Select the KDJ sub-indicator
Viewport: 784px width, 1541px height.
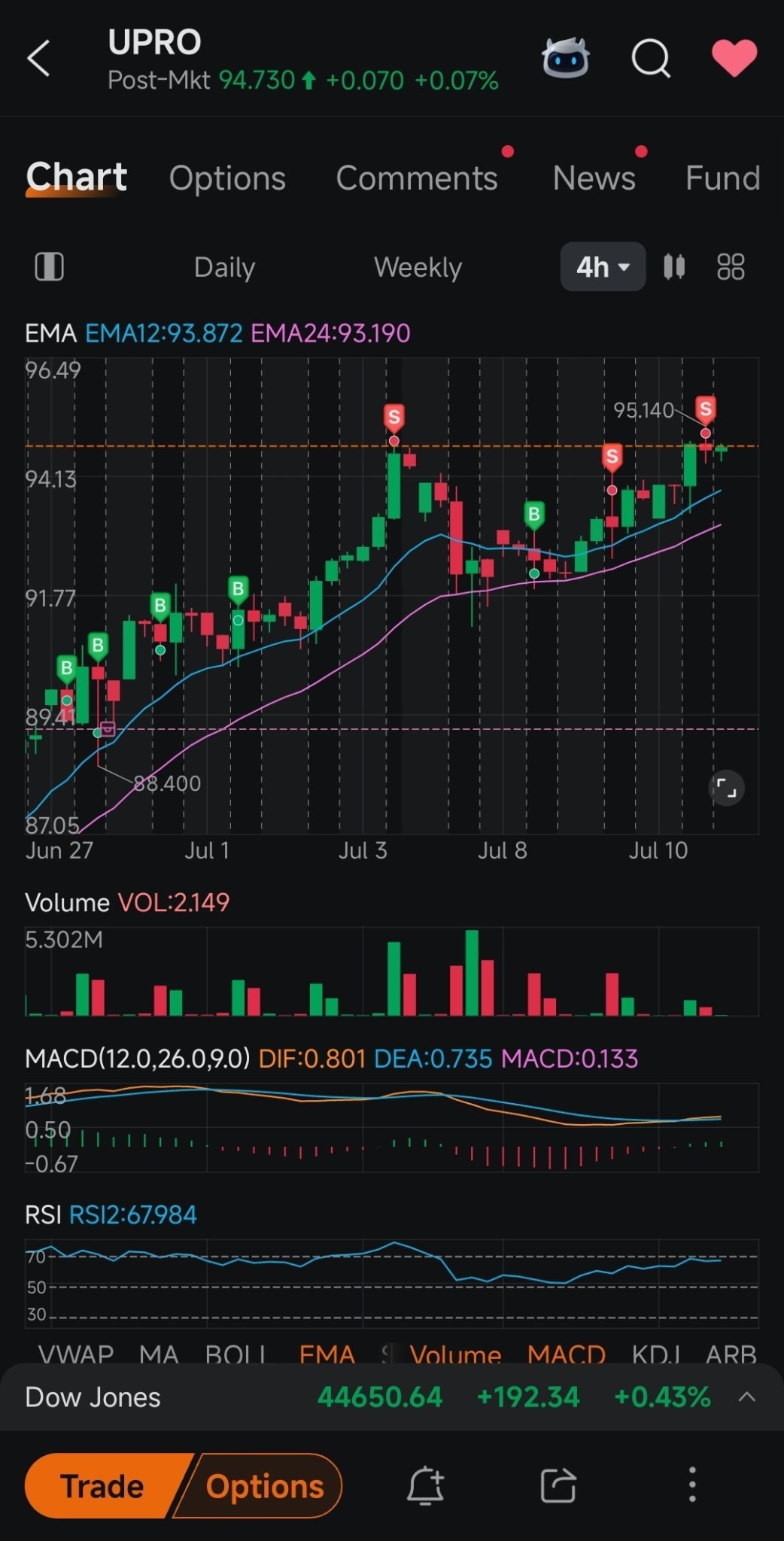point(655,1354)
